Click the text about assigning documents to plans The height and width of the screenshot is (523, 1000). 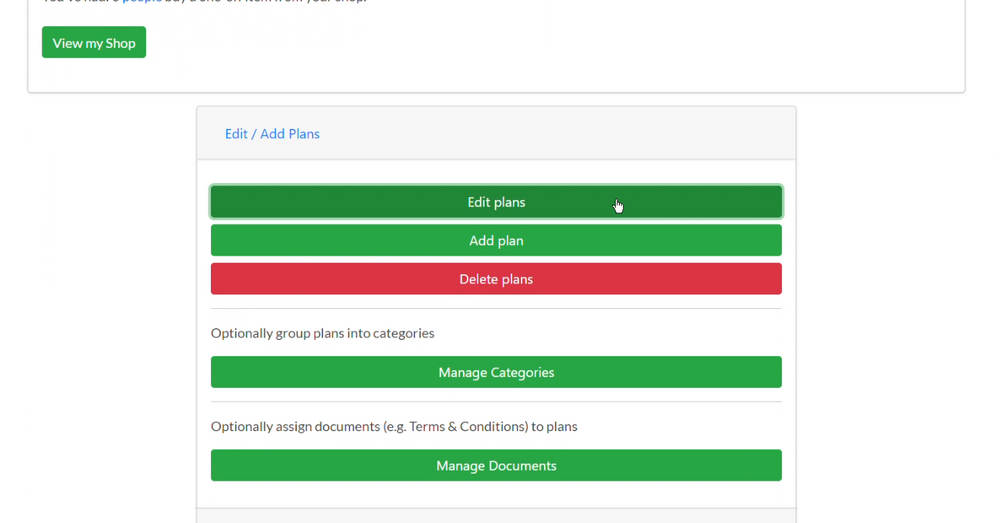[x=394, y=426]
